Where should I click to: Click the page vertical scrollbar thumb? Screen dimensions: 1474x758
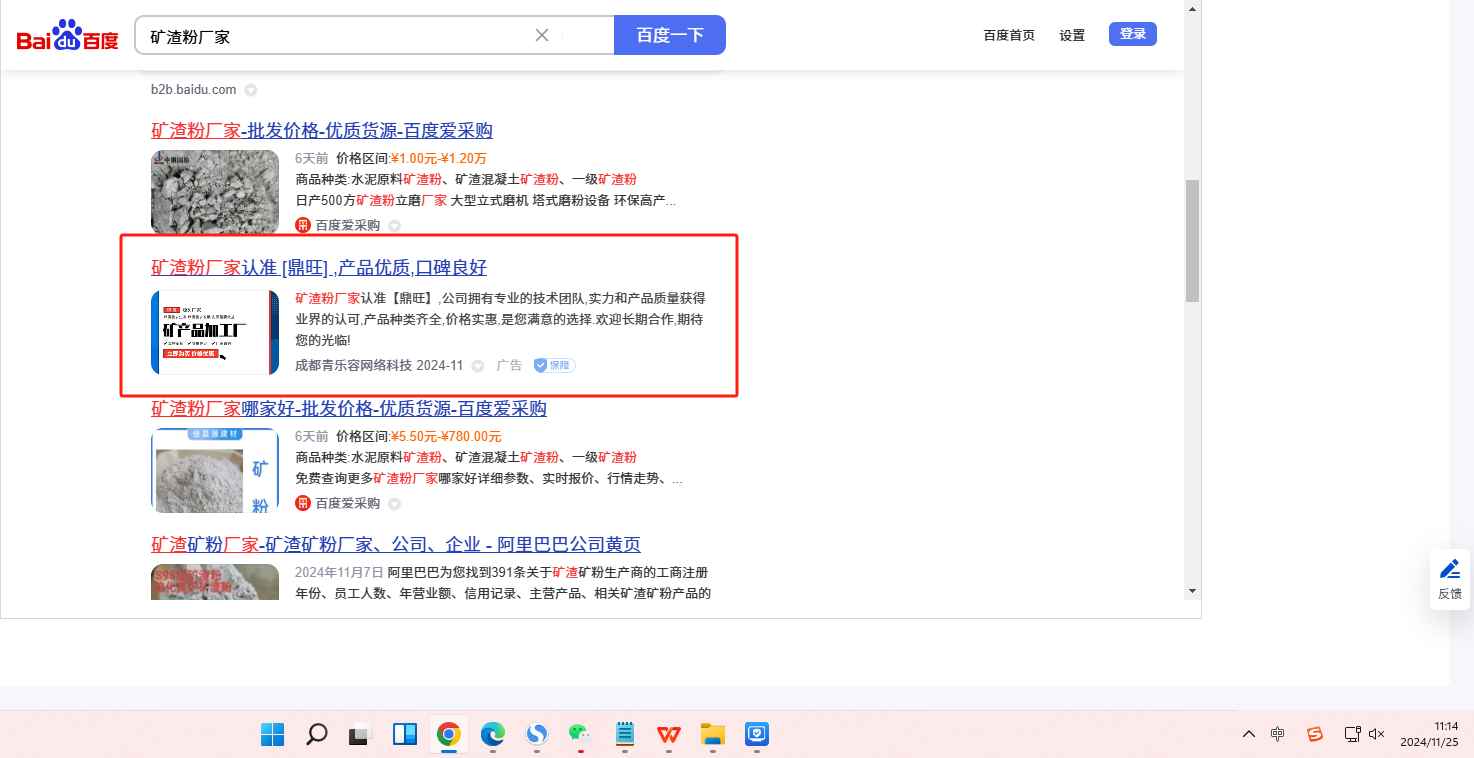pos(1192,240)
